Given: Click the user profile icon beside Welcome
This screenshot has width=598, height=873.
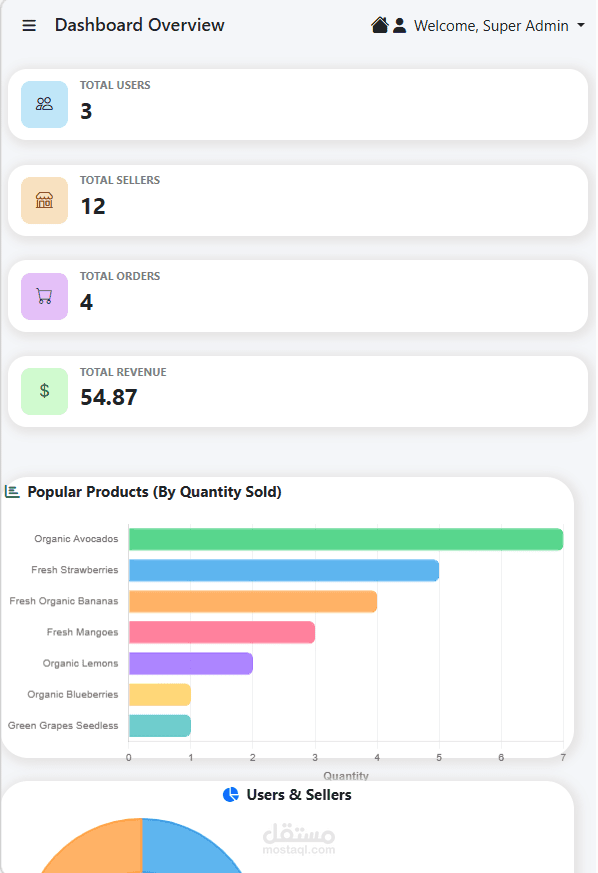Looking at the screenshot, I should click(397, 24).
